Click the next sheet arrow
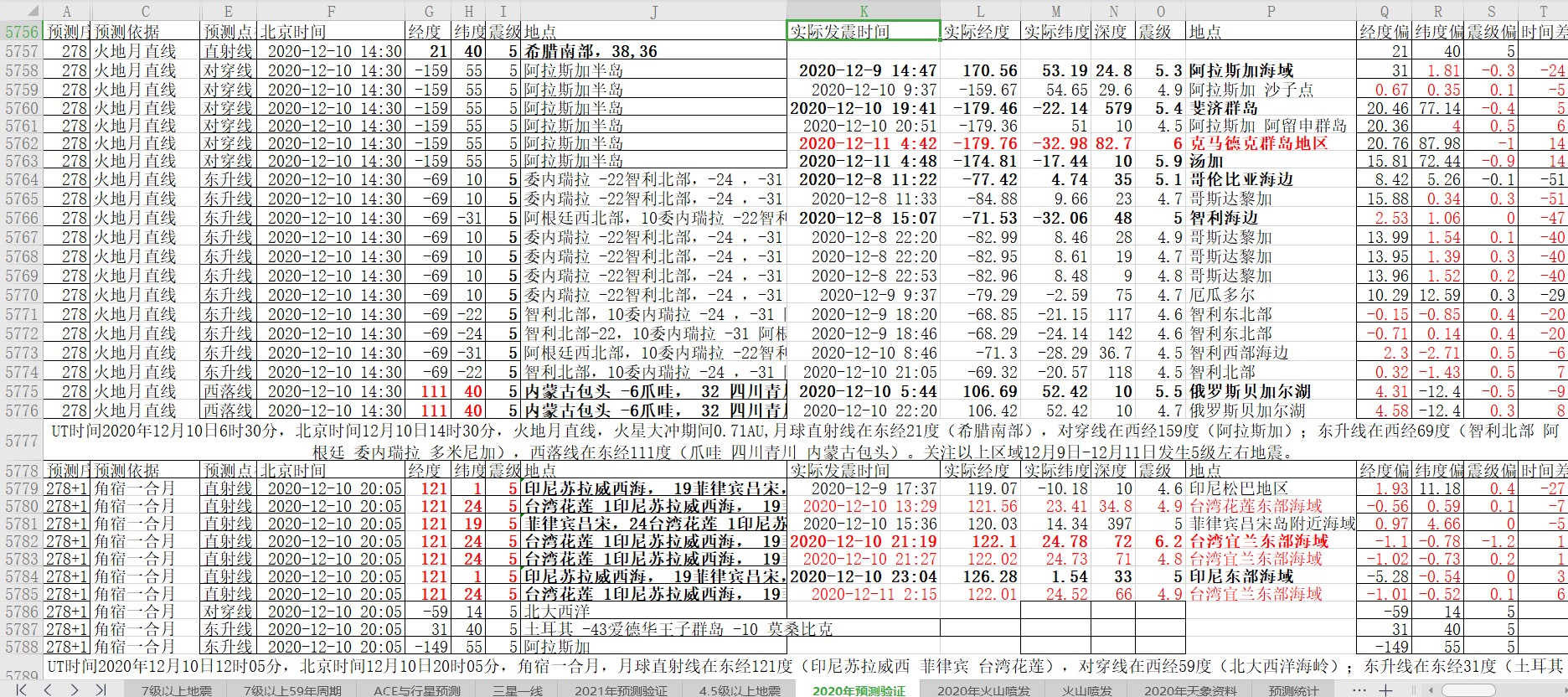This screenshot has height=697, width=1568. point(75,689)
